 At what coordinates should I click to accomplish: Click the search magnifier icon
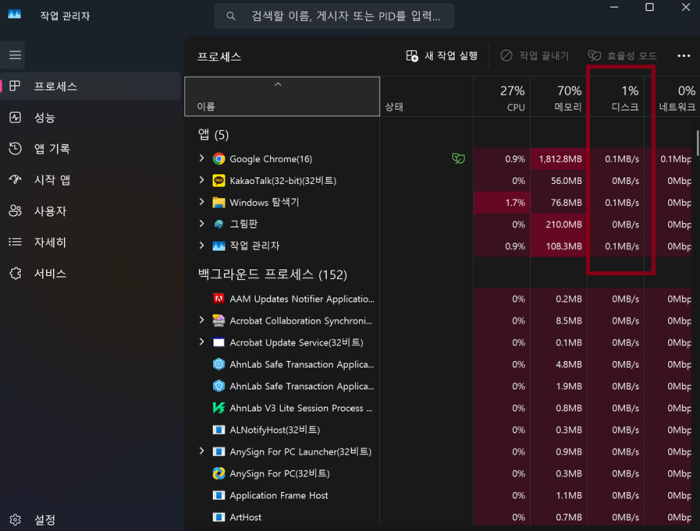click(x=230, y=17)
